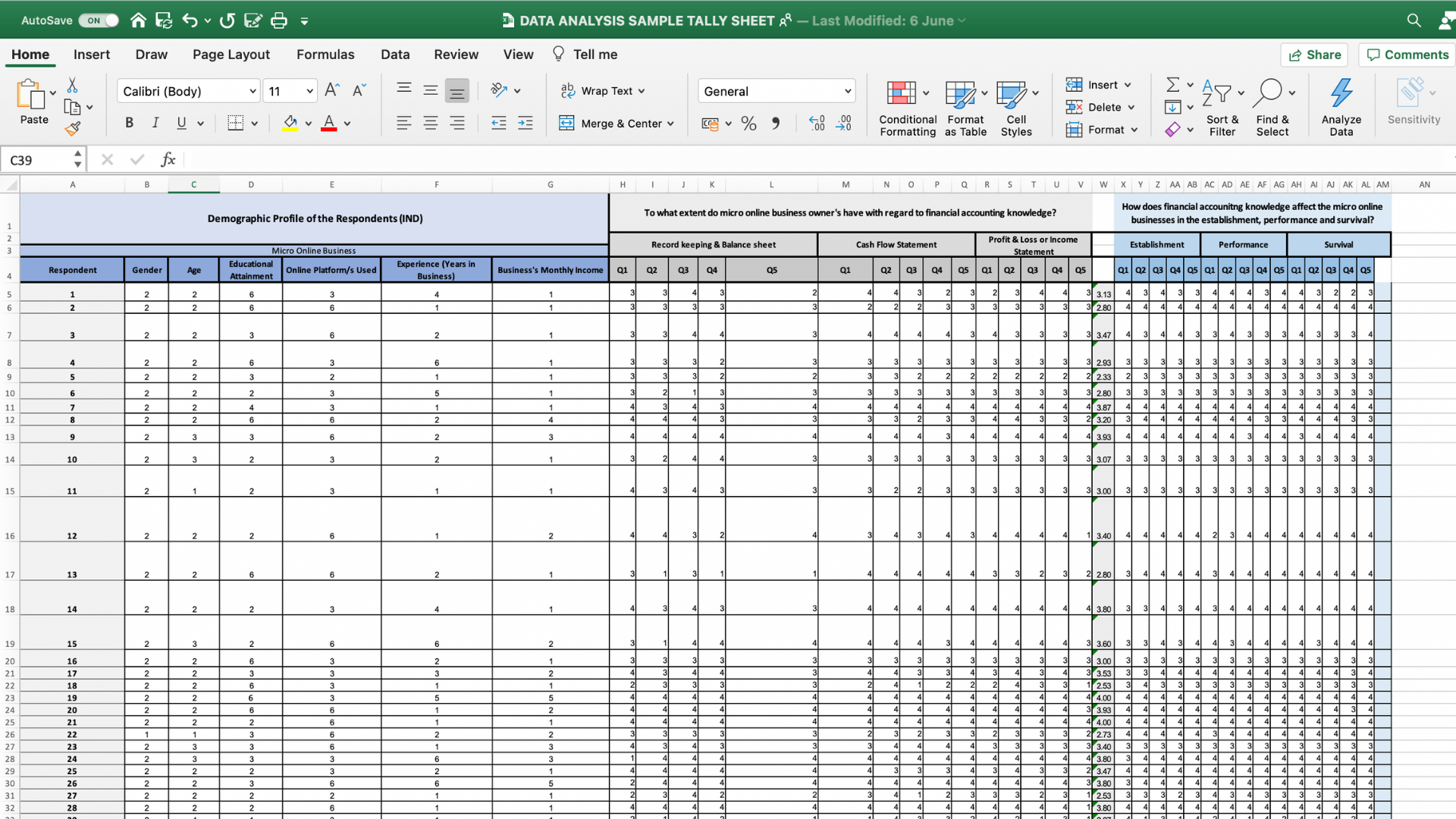This screenshot has width=1456, height=819.
Task: Click the Copy icon
Action: [72, 107]
